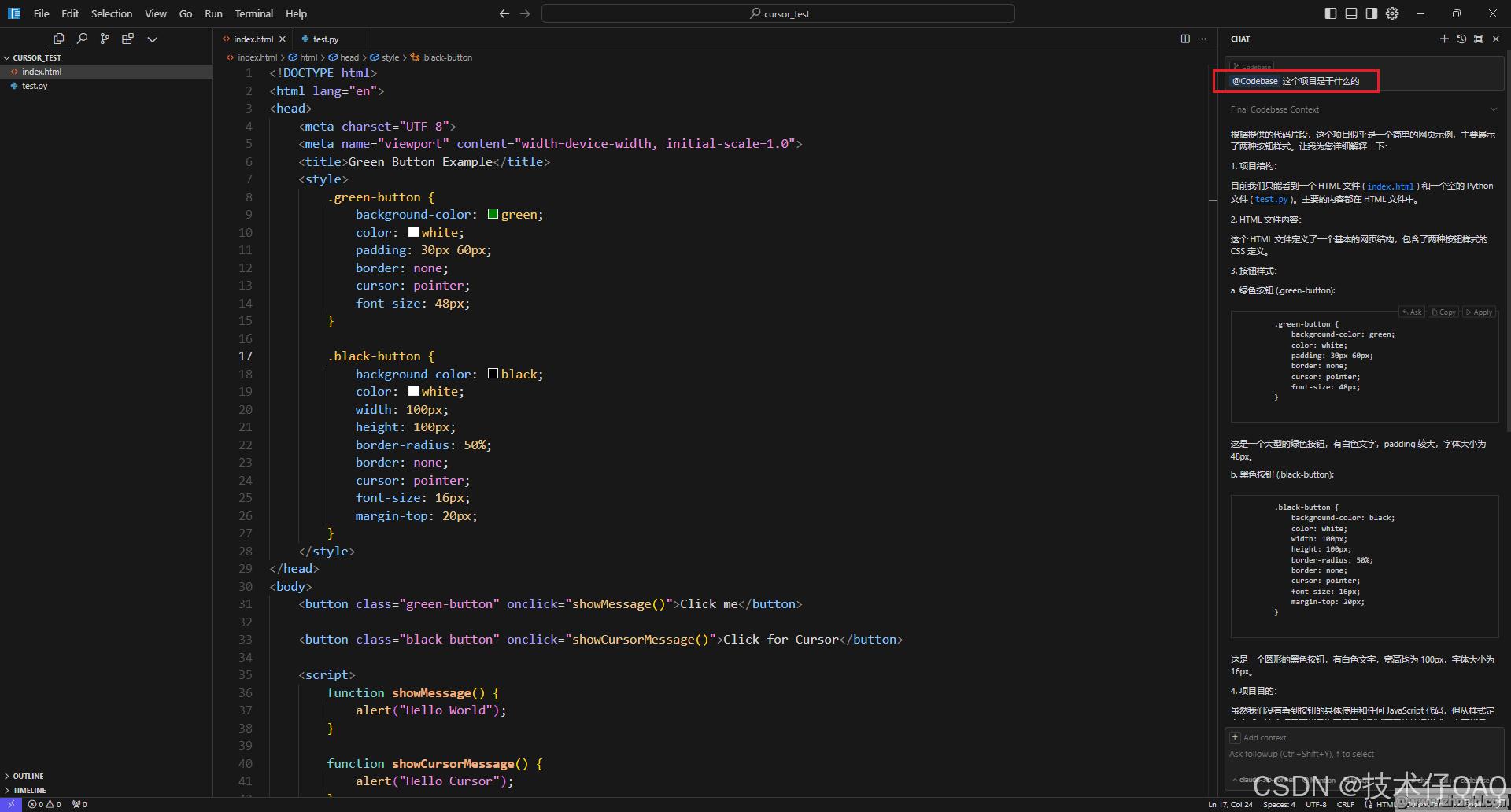This screenshot has height=812, width=1511.
Task: Toggle the primary sidebar visibility
Action: coord(1331,13)
